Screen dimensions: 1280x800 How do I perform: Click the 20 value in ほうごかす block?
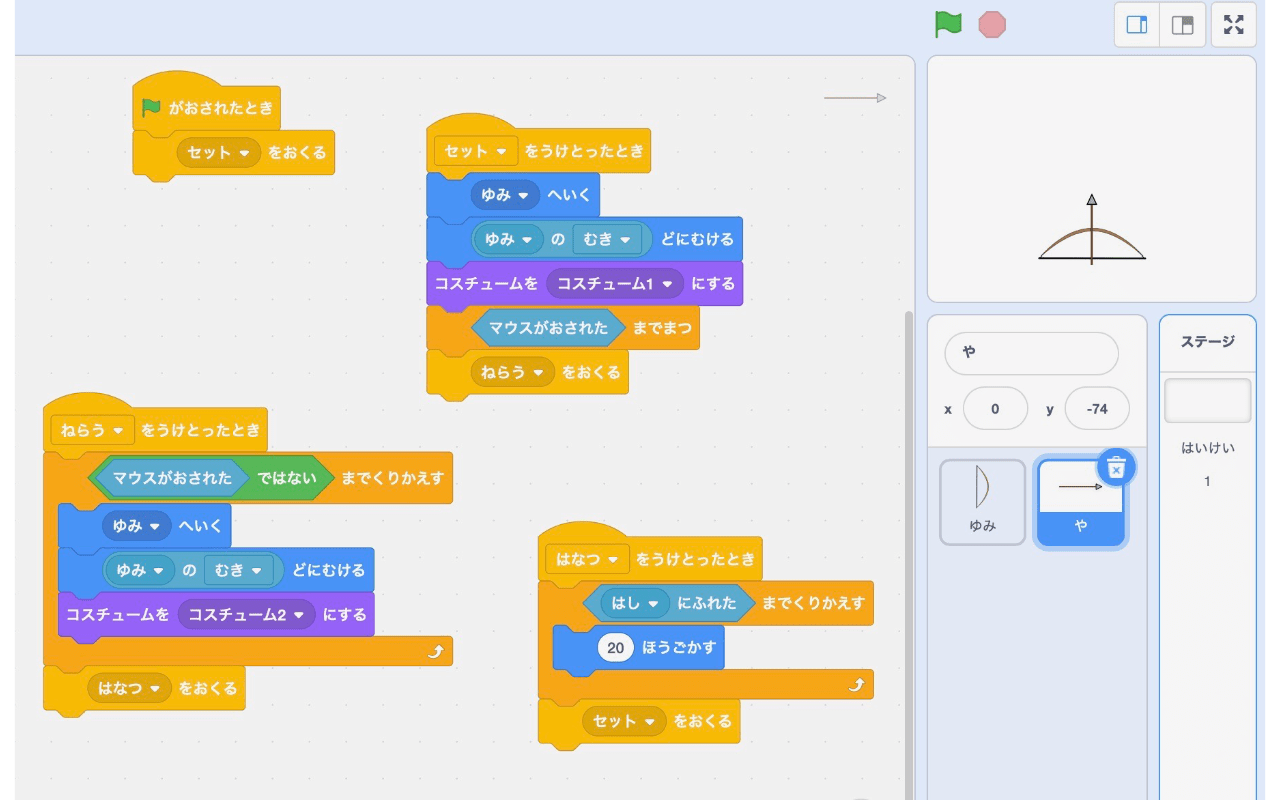(x=616, y=647)
